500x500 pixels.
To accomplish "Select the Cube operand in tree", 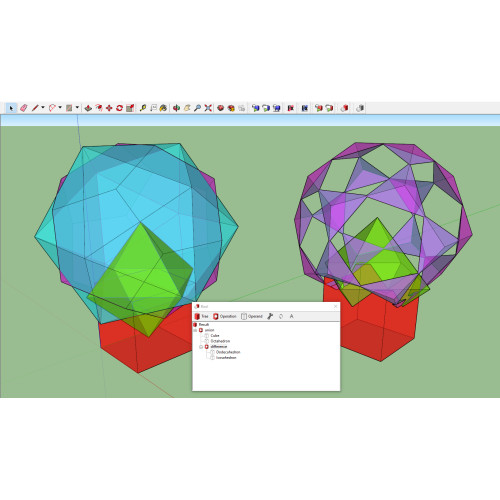I will point(215,336).
